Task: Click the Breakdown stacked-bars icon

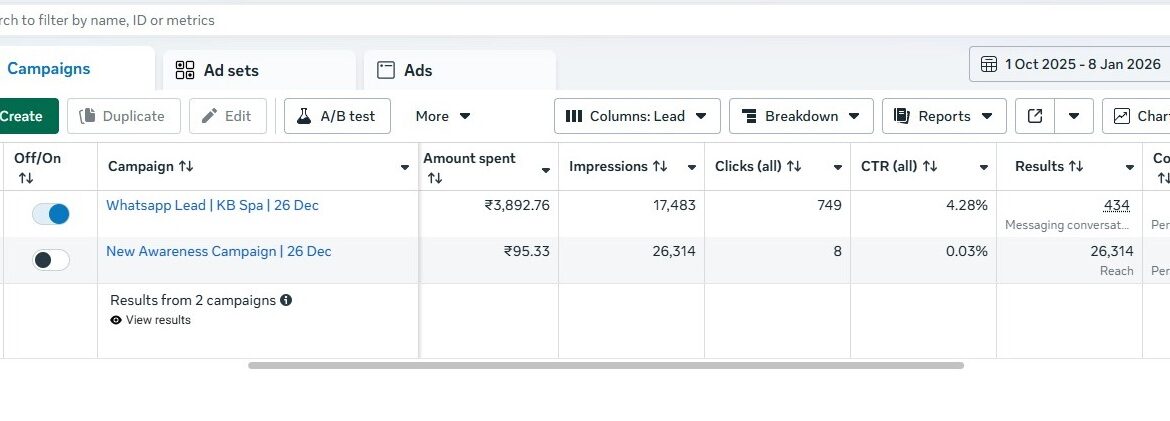Action: [x=750, y=116]
